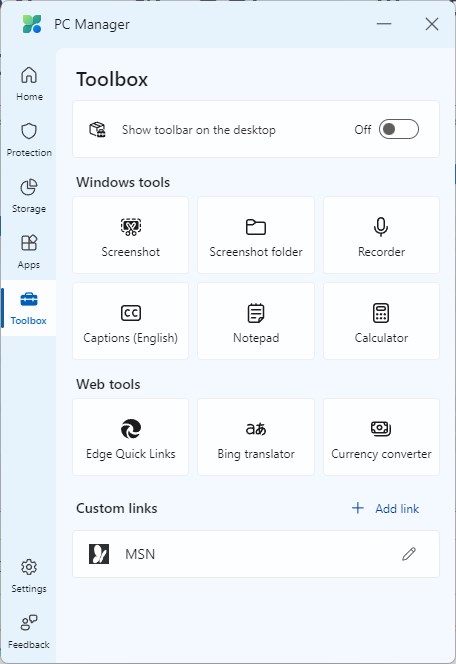The height and width of the screenshot is (664, 456).
Task: Click 'Show toolbar on the desktop' text
Action: pos(199,130)
